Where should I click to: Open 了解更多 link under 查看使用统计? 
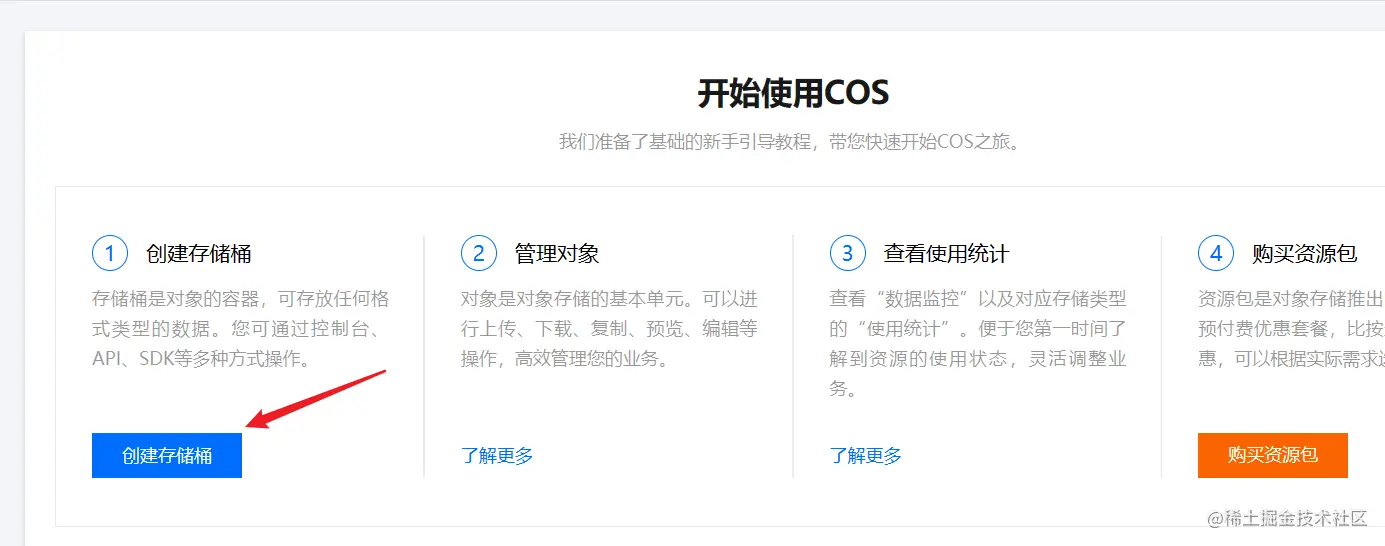point(866,456)
